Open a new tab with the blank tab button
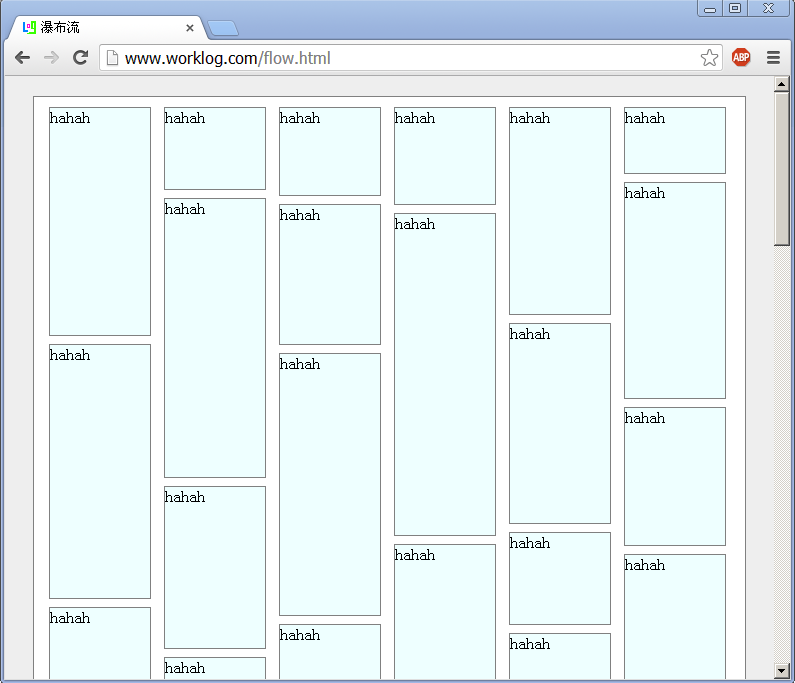Screen dimensions: 795x683 tap(223, 28)
